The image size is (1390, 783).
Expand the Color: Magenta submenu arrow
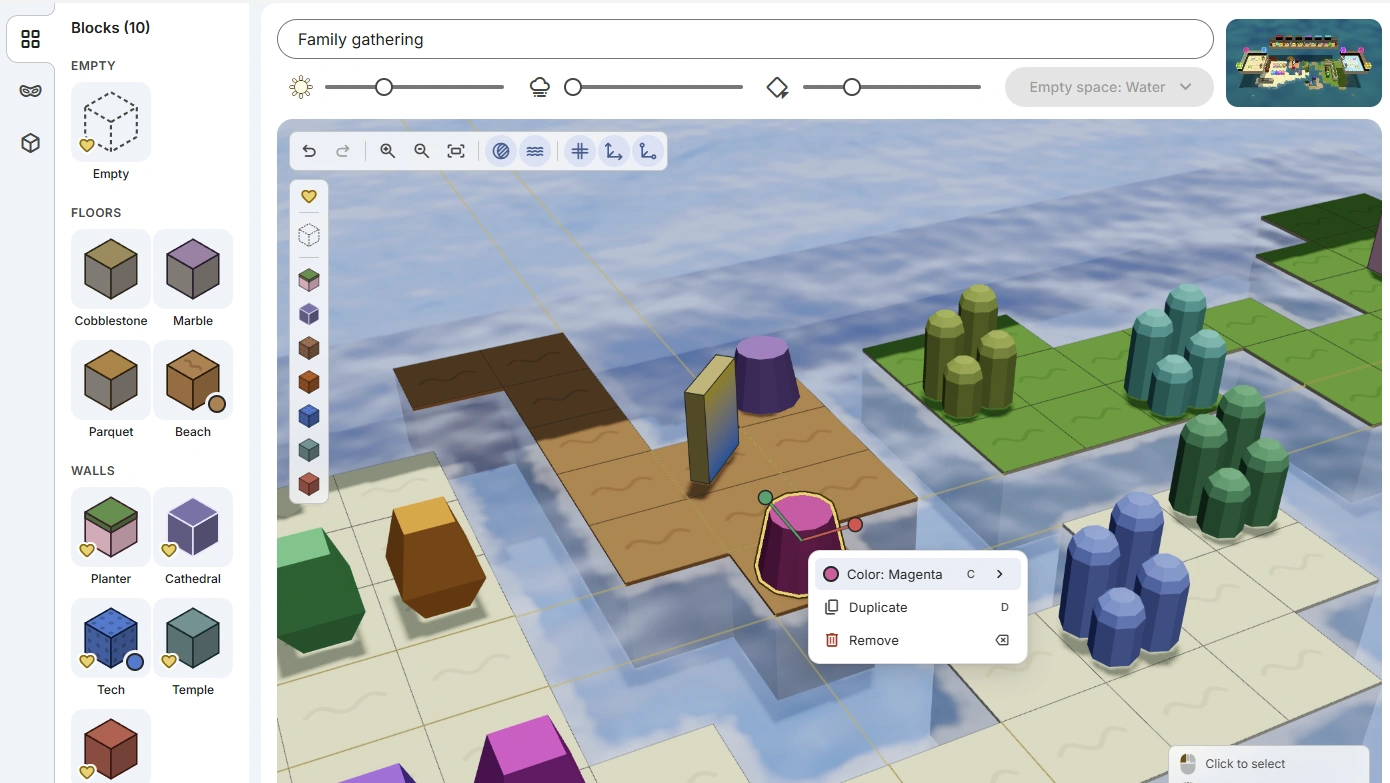pos(999,574)
